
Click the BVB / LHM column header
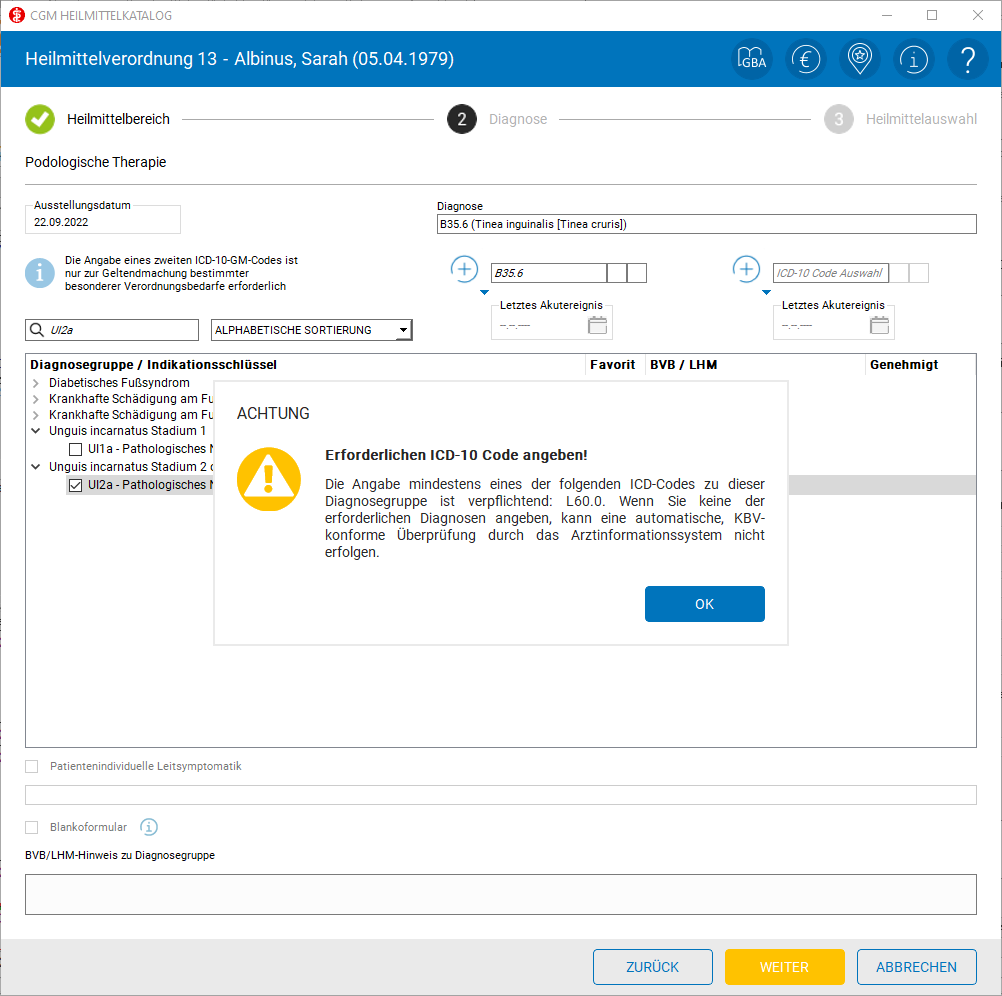(683, 364)
